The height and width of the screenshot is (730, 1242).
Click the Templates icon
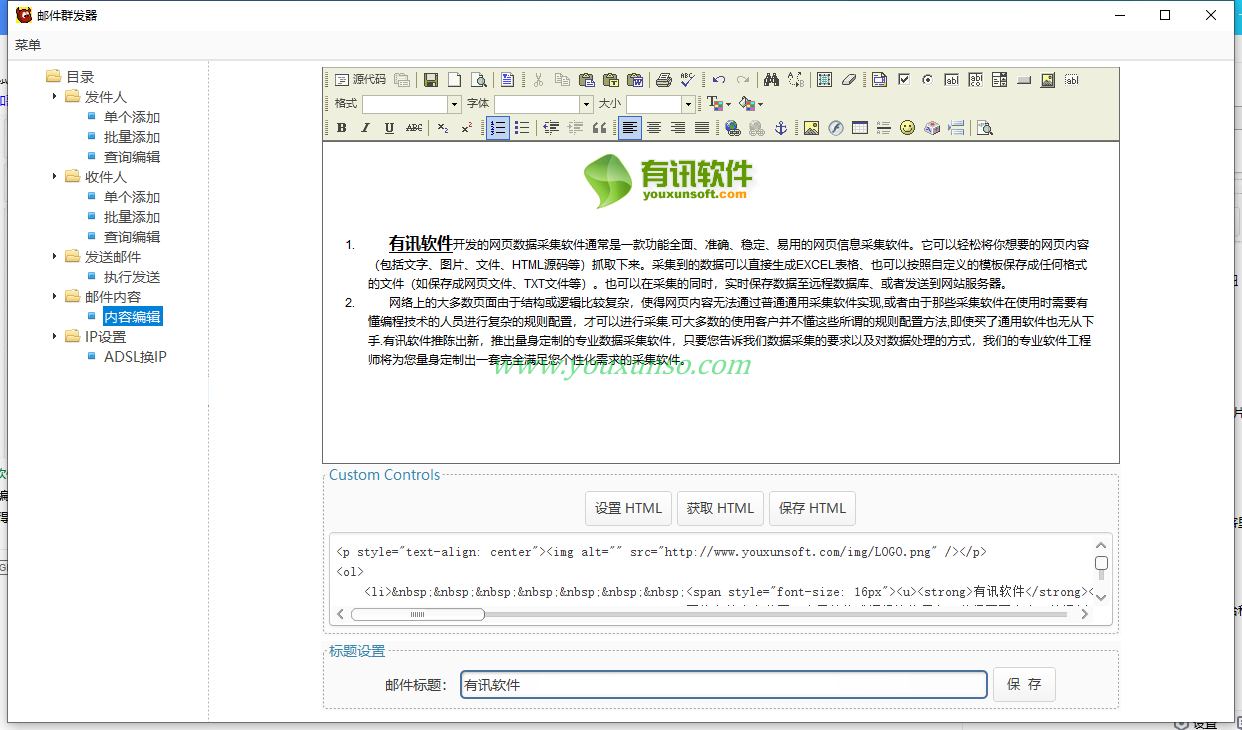[507, 80]
